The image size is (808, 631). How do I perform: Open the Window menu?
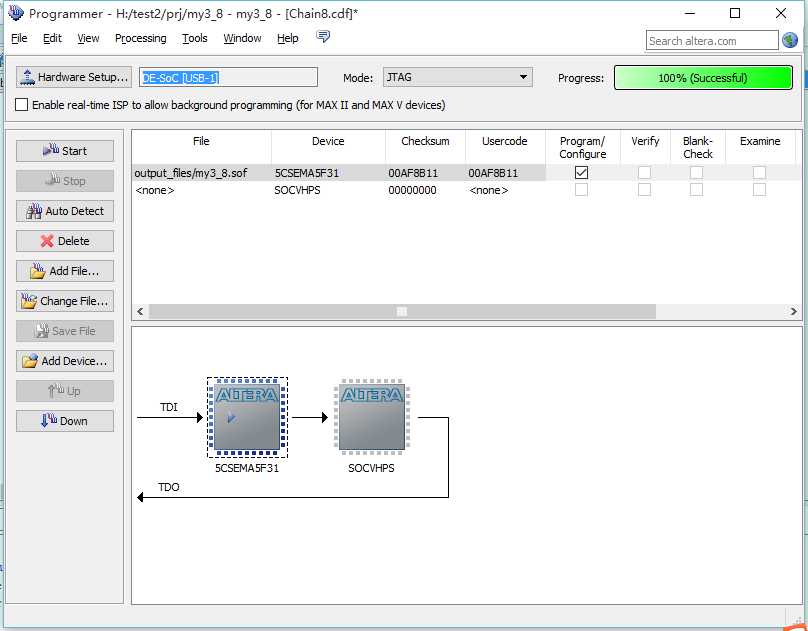(x=242, y=38)
